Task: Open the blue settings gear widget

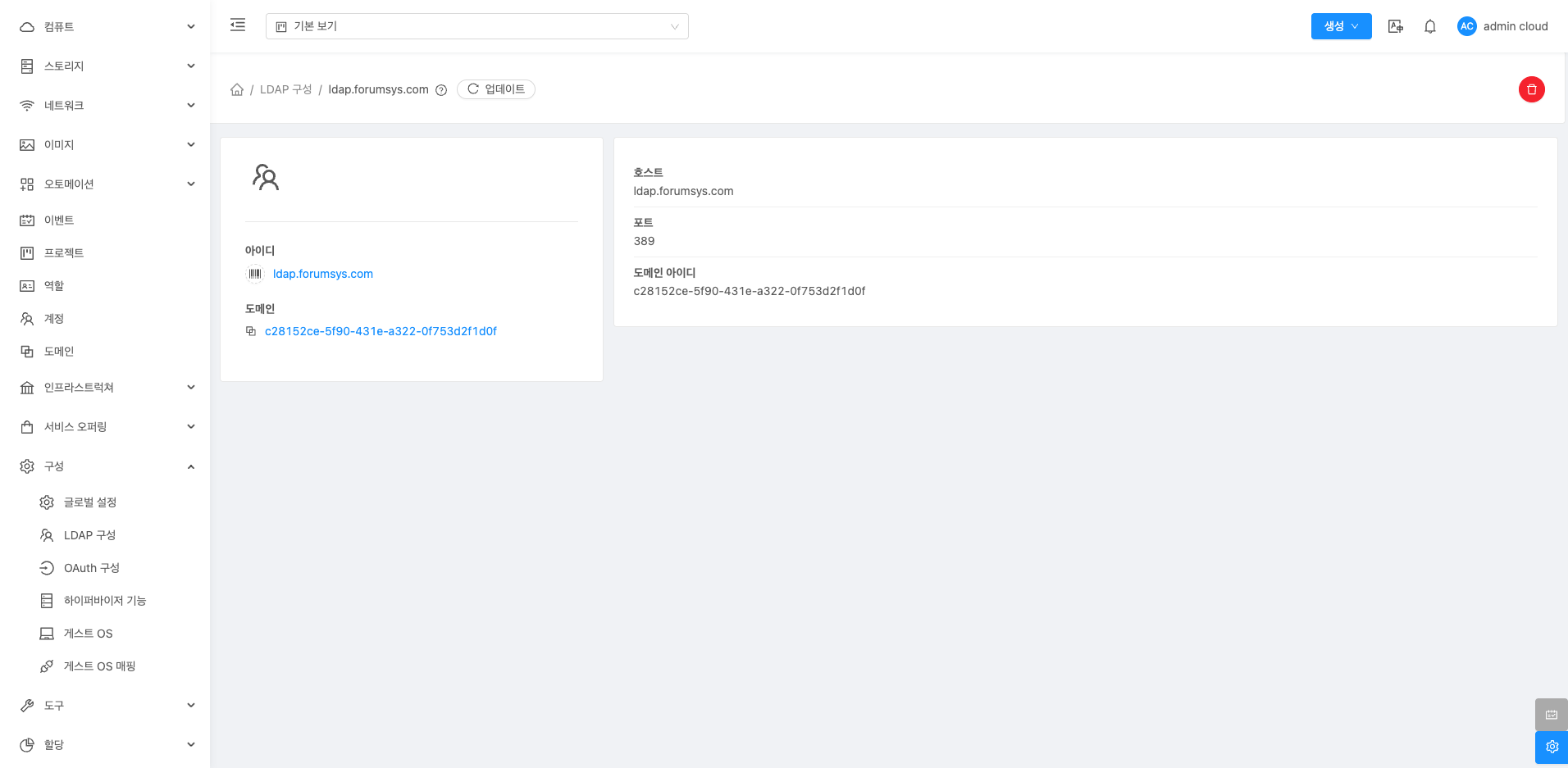Action: tap(1551, 747)
